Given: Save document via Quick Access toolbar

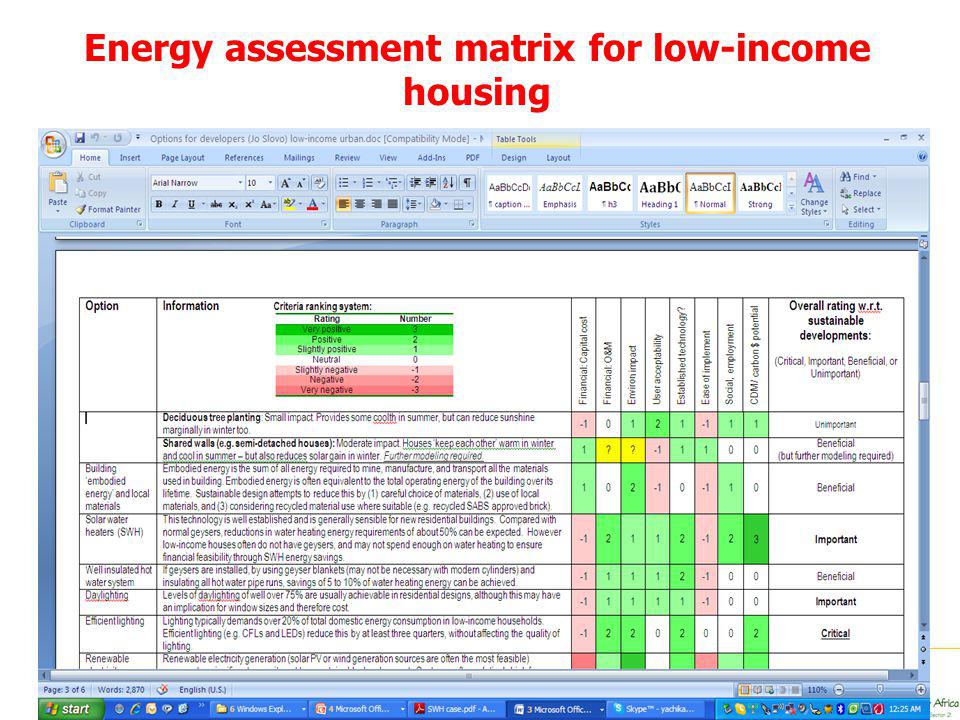Looking at the screenshot, I should [x=80, y=138].
